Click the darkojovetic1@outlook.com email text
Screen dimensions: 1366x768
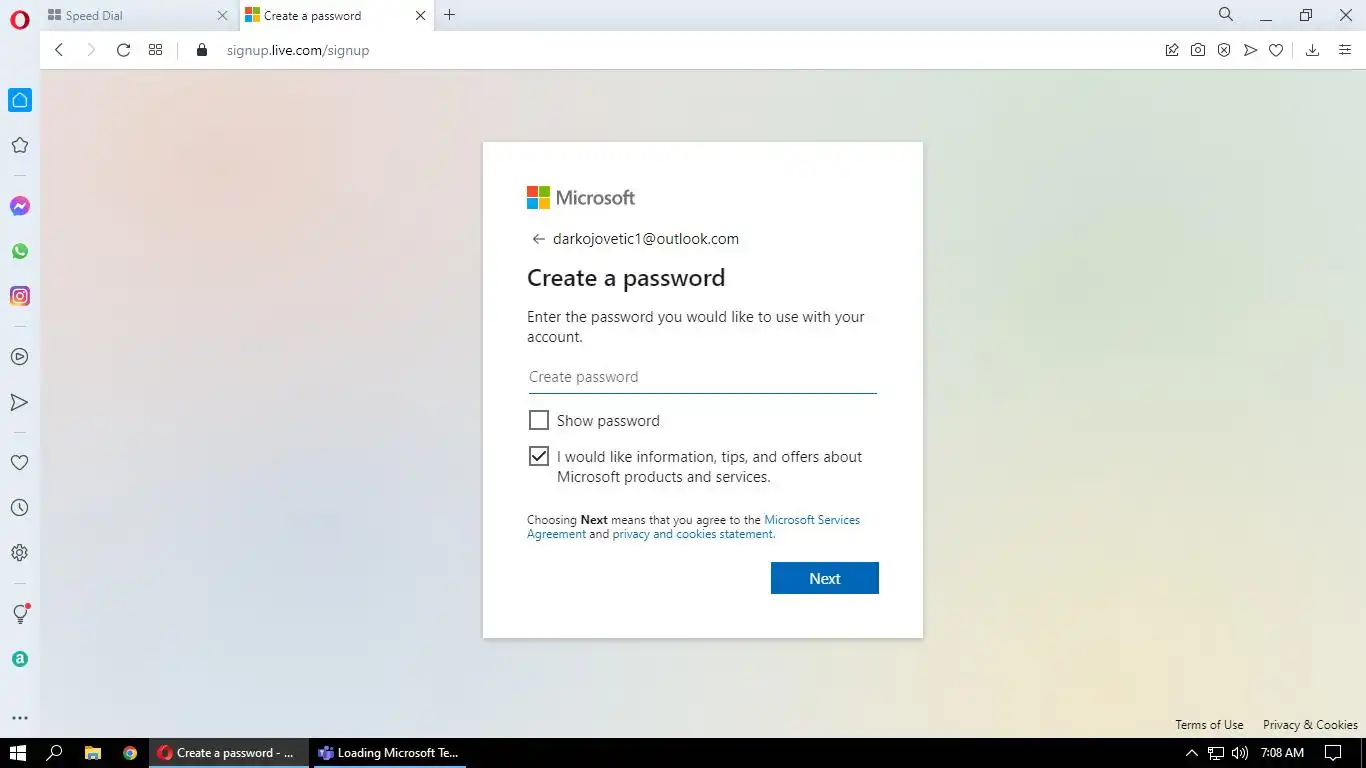(646, 239)
